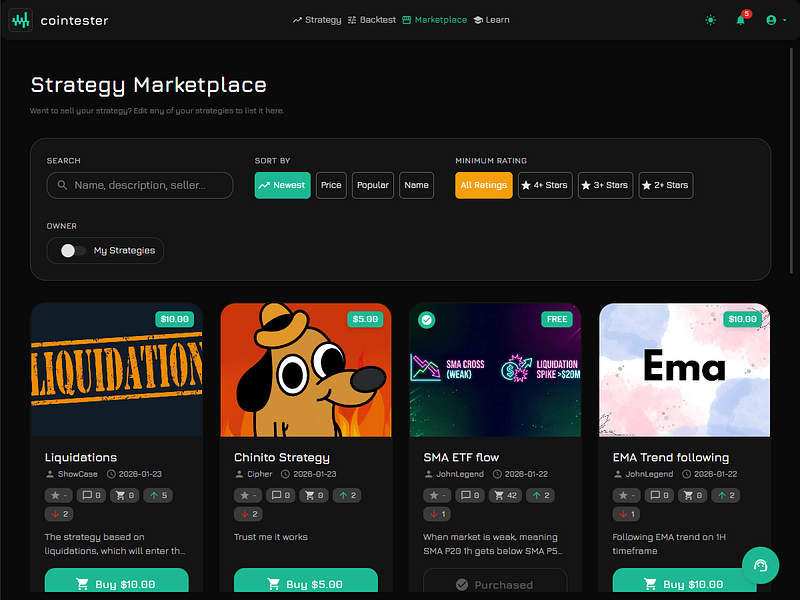Upvote the Chinito Strategy
The image size is (800, 600).
(x=347, y=495)
